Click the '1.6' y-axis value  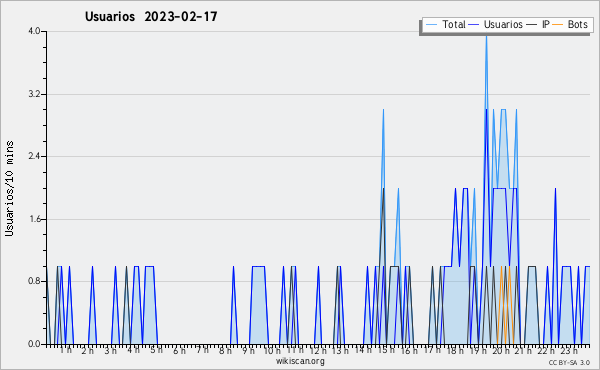tap(34, 219)
